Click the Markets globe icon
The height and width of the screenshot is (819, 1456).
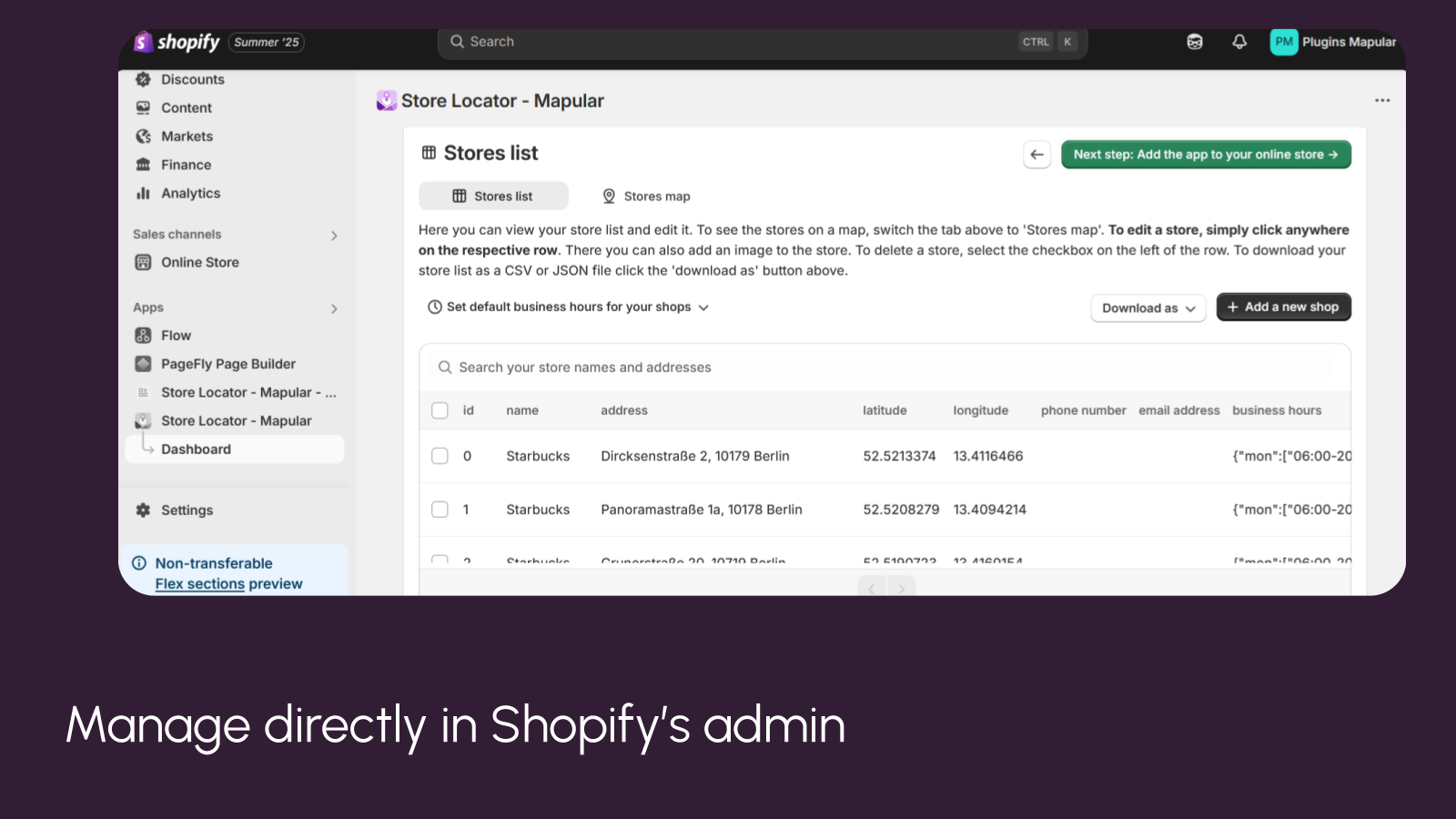(143, 136)
